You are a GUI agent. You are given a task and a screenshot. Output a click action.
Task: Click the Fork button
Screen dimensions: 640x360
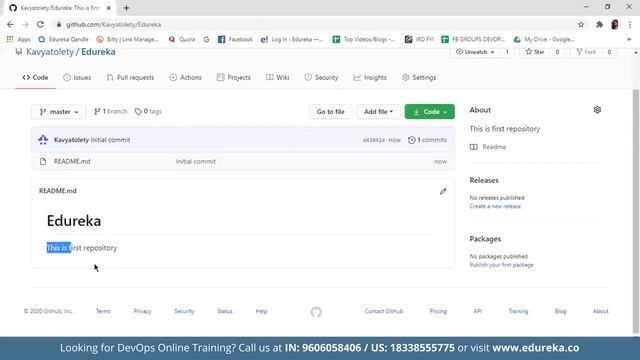(x=586, y=52)
